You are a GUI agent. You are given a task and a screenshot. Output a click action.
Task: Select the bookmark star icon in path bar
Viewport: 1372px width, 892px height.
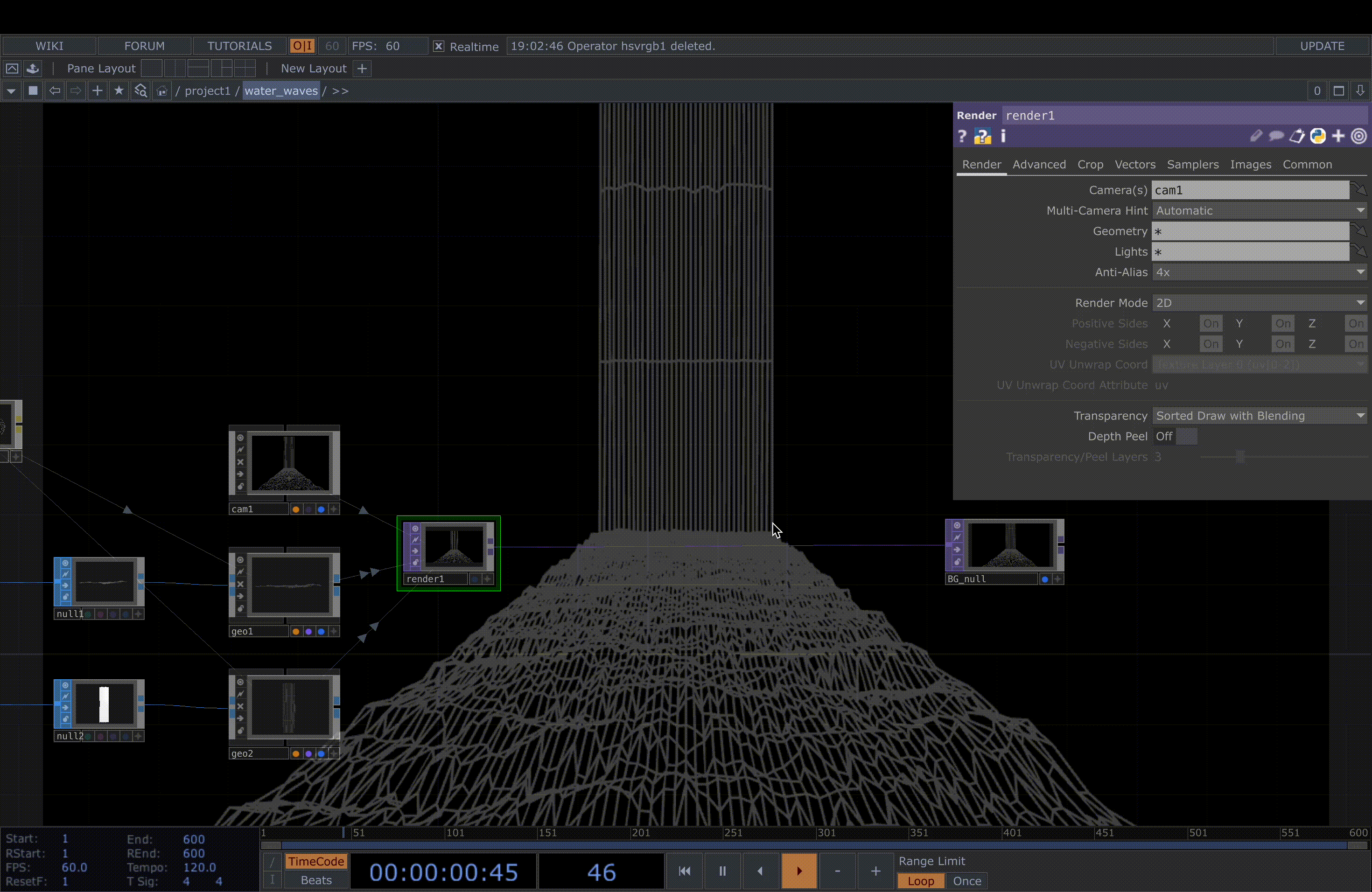click(x=119, y=91)
